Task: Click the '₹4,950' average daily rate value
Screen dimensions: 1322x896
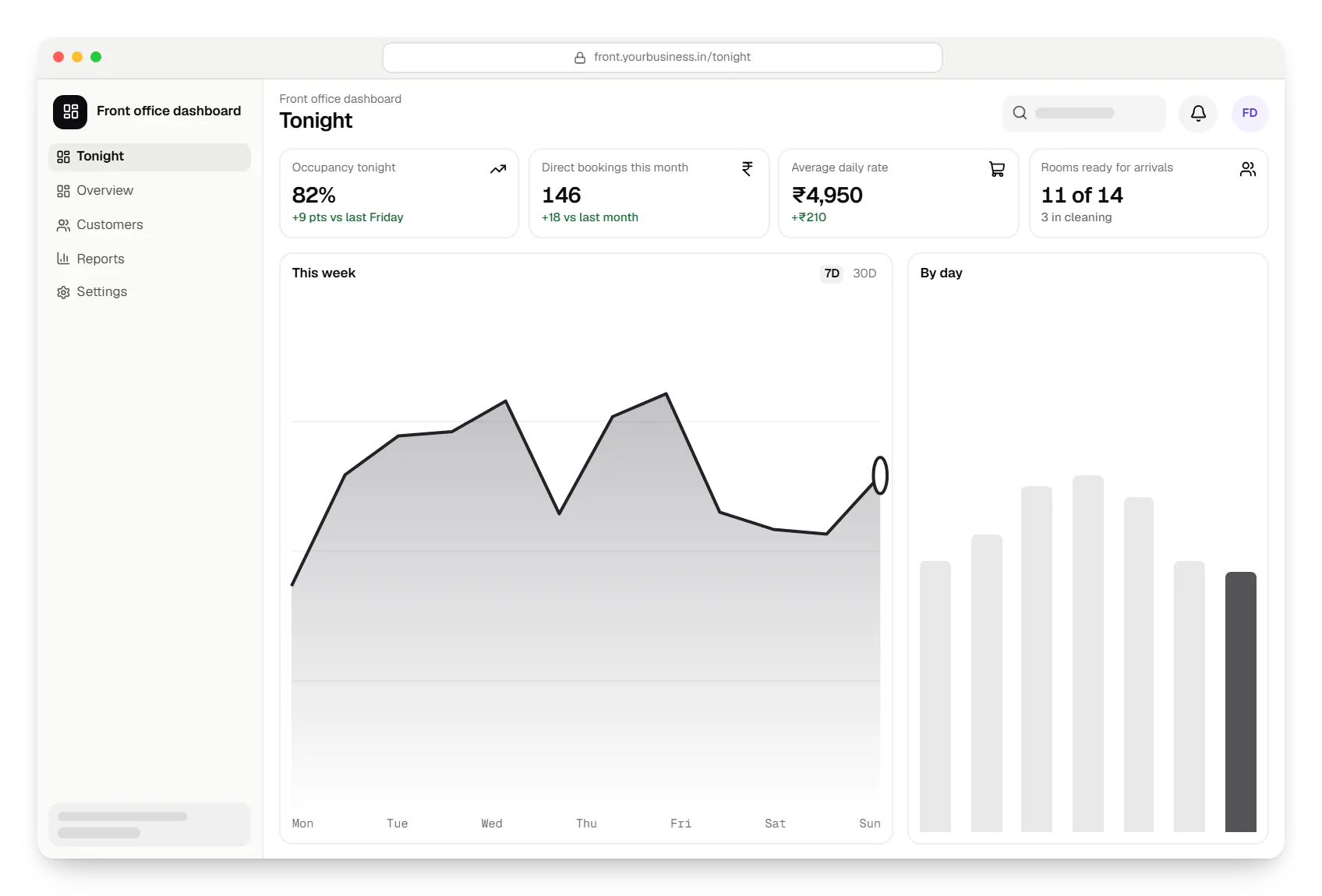Action: [827, 195]
